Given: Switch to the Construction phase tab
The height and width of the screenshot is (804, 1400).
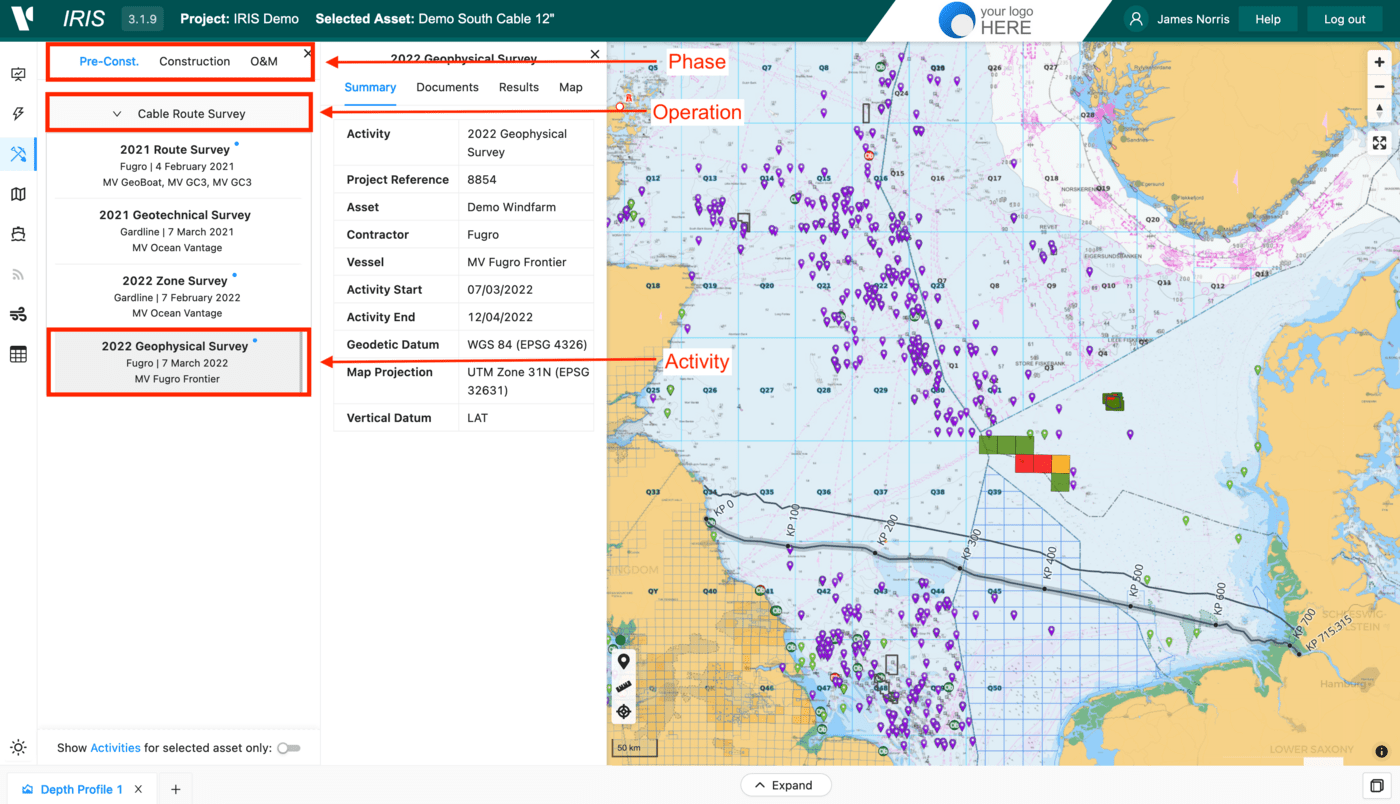Looking at the screenshot, I should [195, 61].
